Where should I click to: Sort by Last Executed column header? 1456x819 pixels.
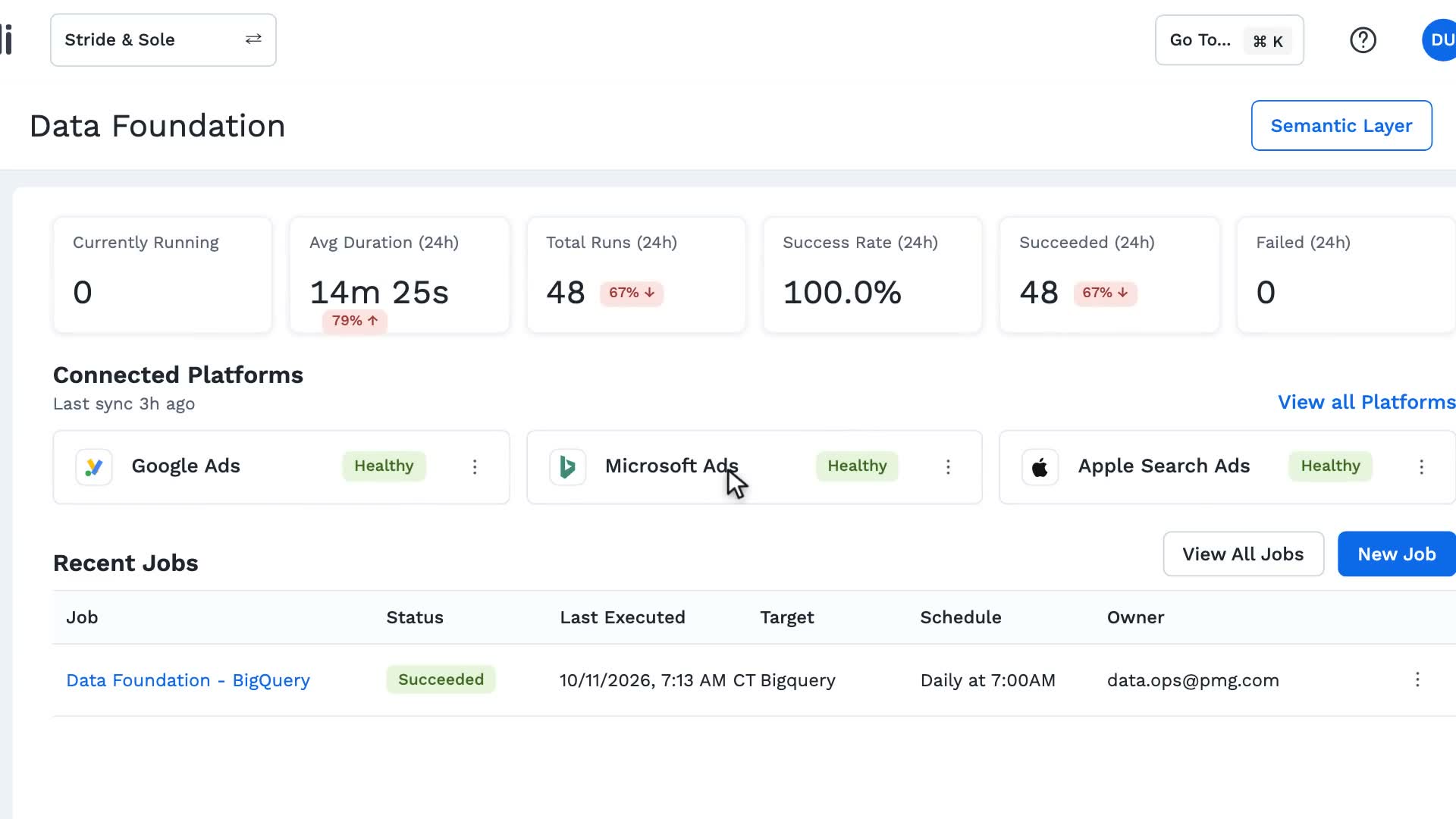(623, 618)
